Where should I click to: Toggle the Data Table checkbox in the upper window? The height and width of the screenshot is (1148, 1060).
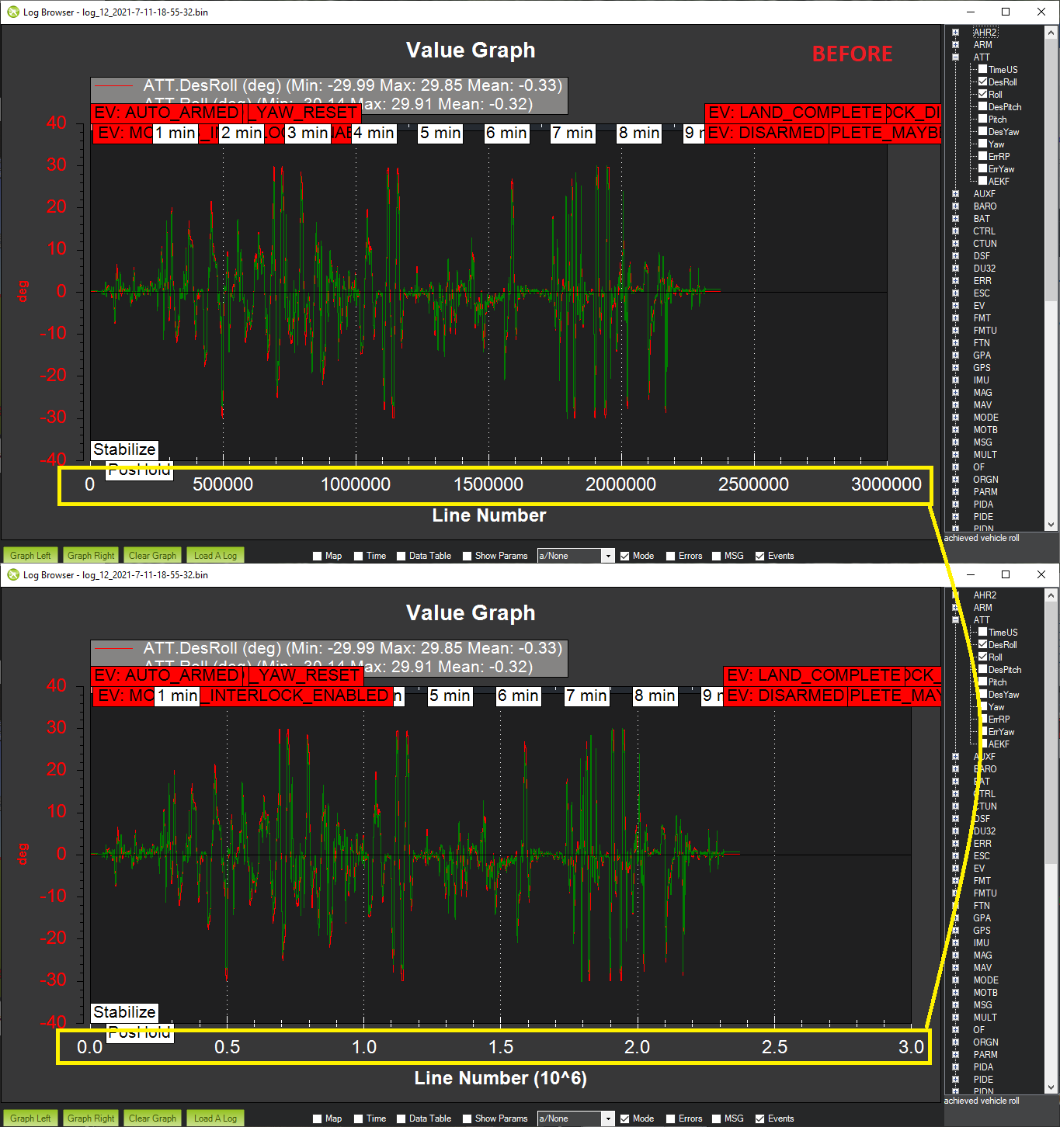coord(401,556)
